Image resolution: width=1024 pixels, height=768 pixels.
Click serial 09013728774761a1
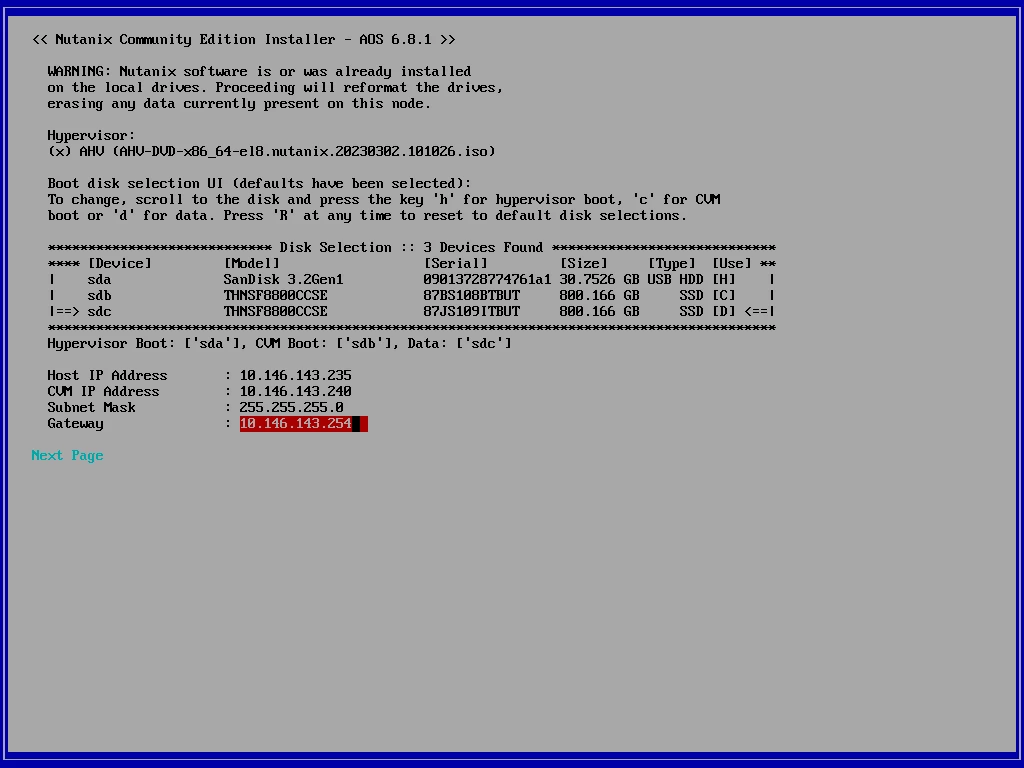click(x=487, y=280)
